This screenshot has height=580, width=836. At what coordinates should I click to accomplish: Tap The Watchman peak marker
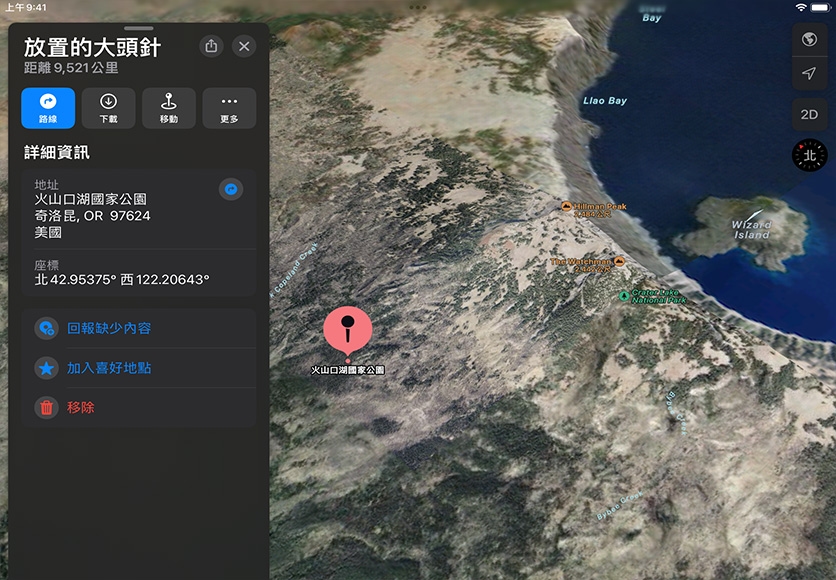coord(619,262)
